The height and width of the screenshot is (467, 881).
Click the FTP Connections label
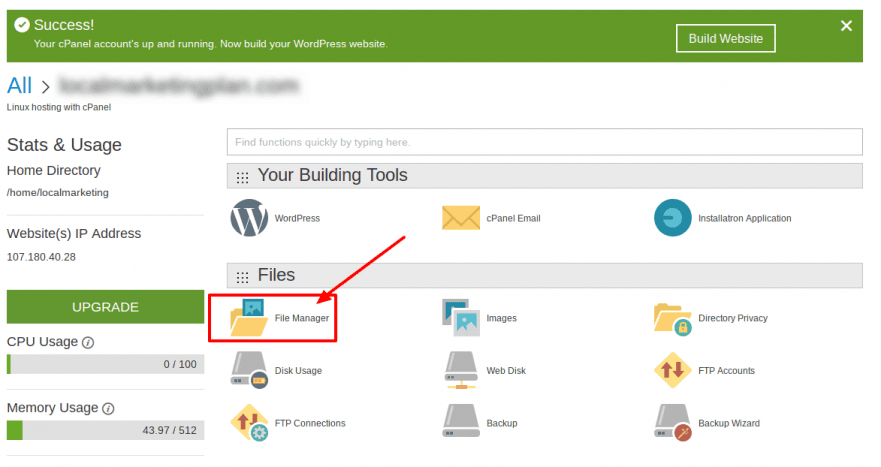pos(310,423)
